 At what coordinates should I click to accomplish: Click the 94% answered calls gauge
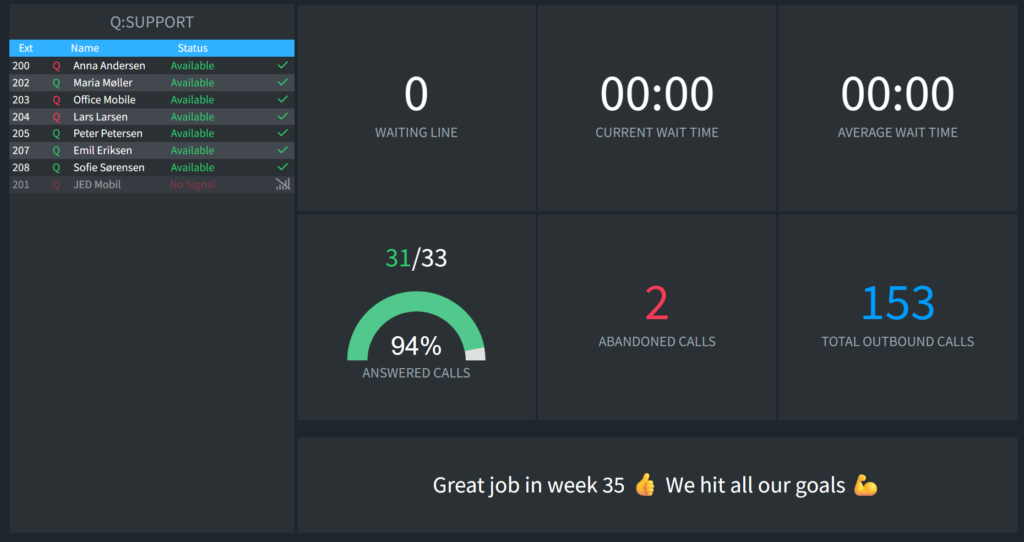(416, 327)
